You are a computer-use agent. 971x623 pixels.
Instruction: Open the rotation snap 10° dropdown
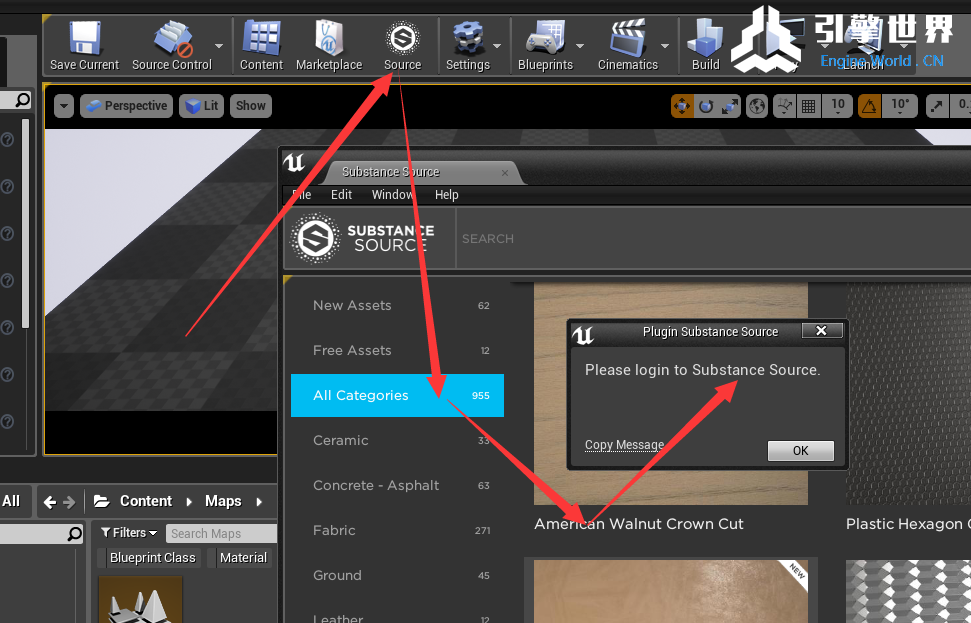[x=900, y=106]
